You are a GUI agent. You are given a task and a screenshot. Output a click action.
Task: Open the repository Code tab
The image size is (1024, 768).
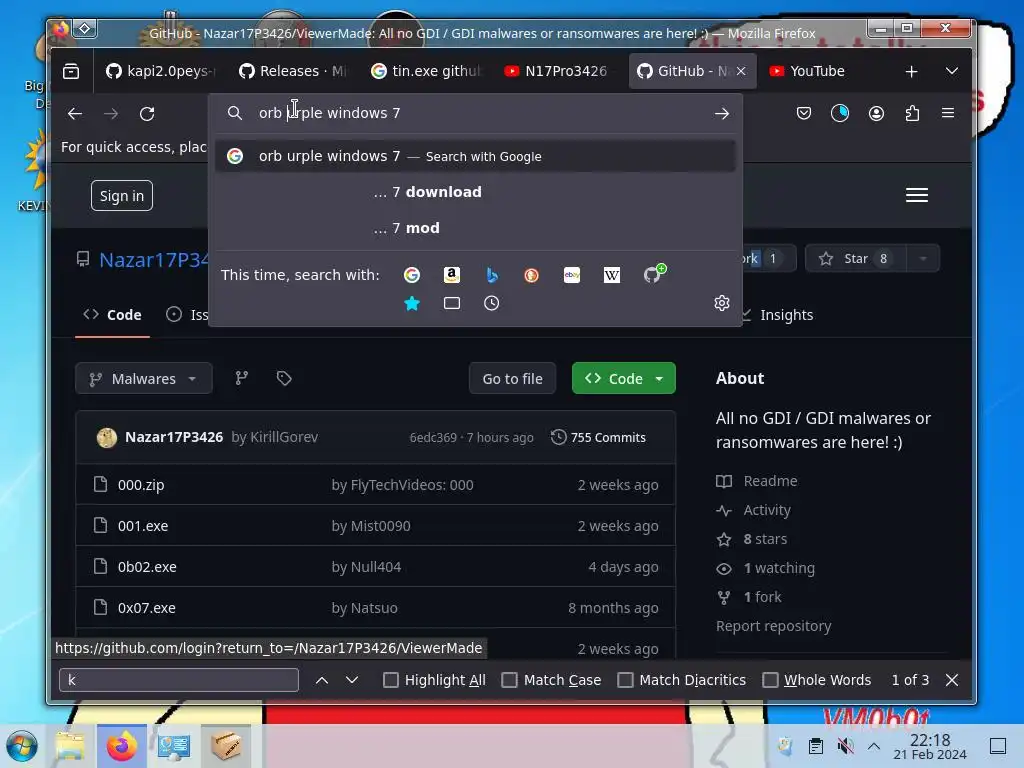tap(112, 315)
